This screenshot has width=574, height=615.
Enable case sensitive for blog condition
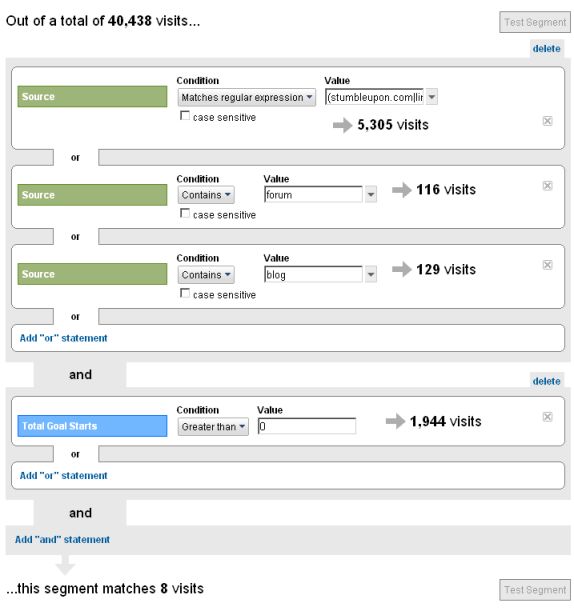184,293
